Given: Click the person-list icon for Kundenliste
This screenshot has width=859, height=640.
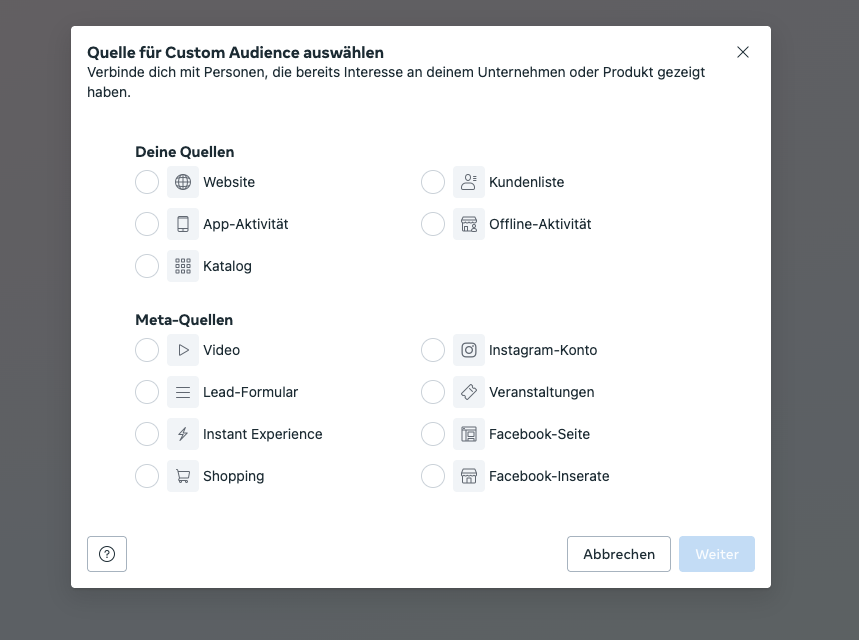Looking at the screenshot, I should (x=469, y=182).
